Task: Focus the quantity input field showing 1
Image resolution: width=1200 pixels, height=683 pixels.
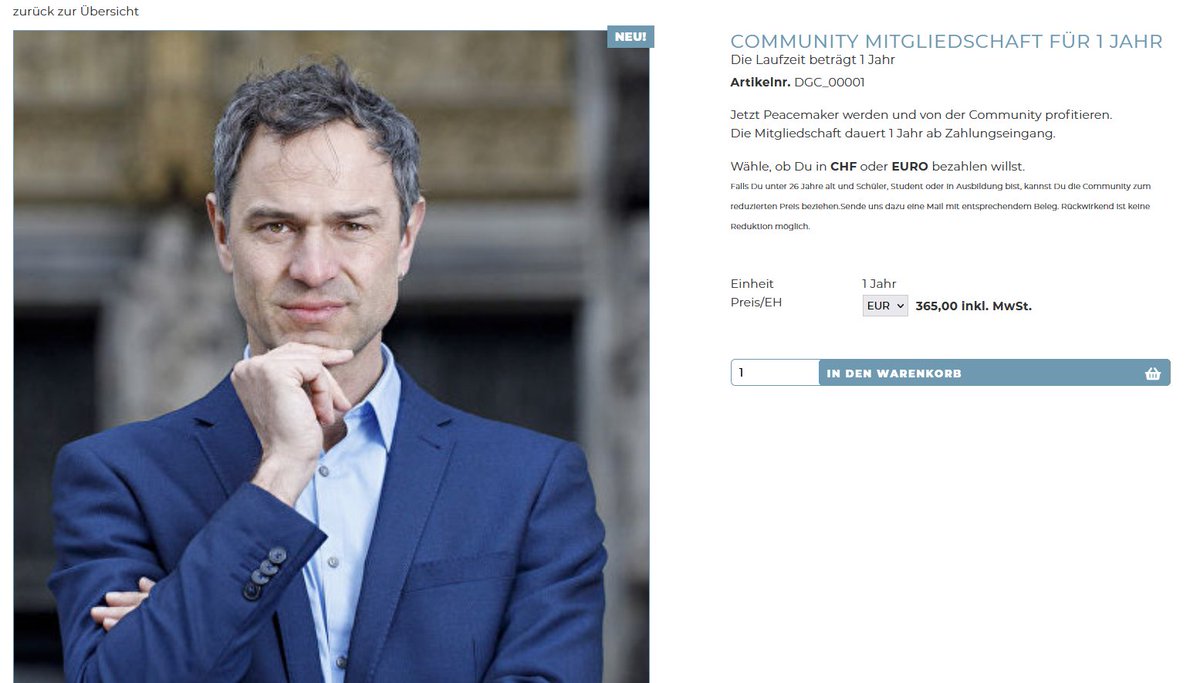Action: (x=775, y=372)
